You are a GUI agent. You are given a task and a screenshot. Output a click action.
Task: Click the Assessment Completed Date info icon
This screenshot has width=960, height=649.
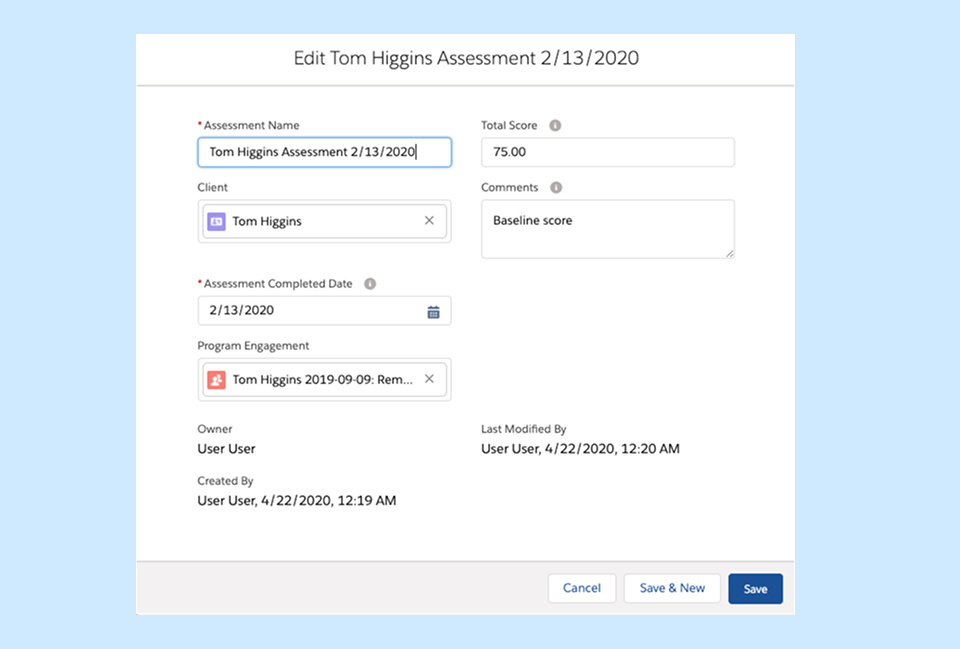[x=370, y=284]
